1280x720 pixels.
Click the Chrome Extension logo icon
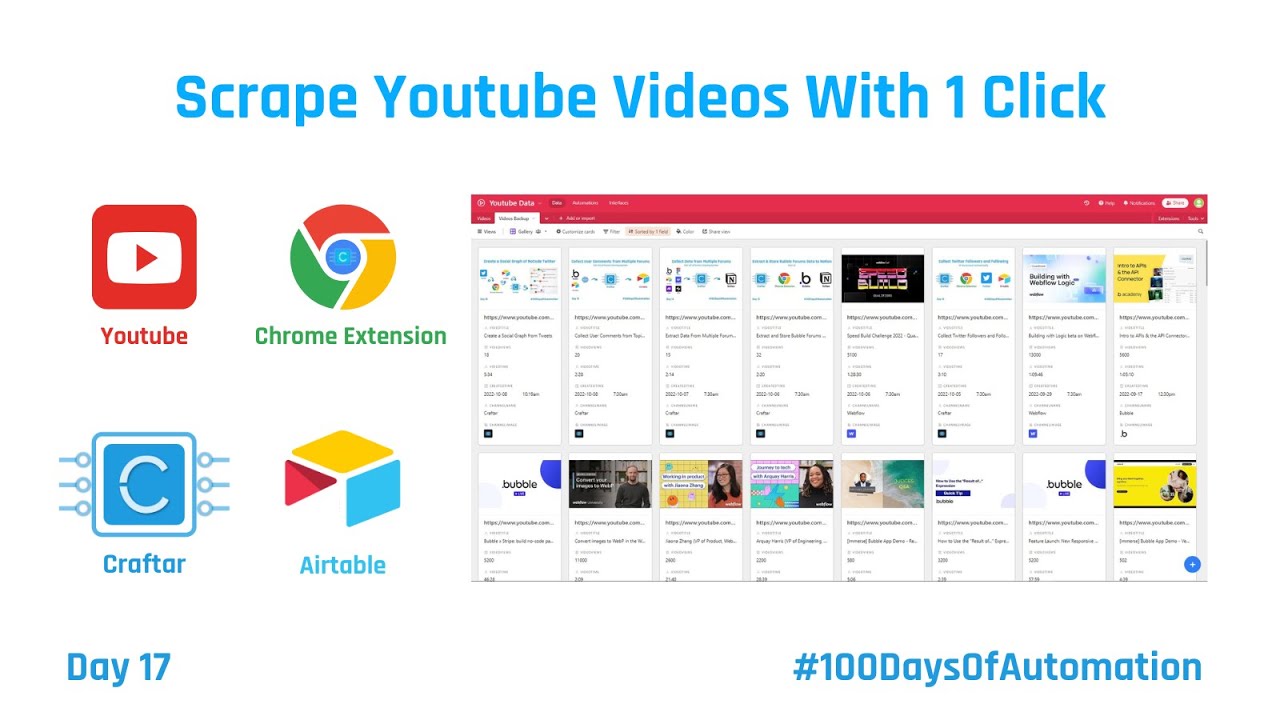coord(343,257)
